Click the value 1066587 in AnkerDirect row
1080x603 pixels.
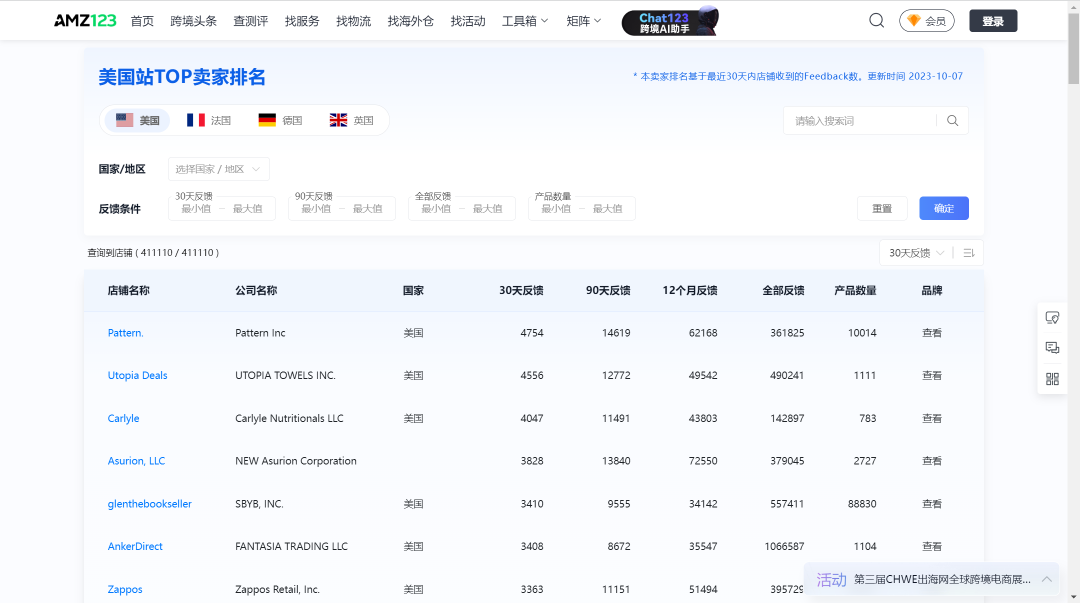tap(784, 546)
